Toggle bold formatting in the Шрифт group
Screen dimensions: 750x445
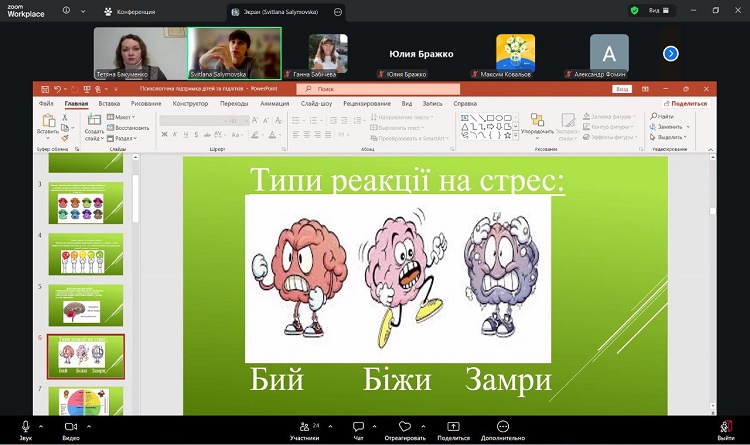click(163, 133)
